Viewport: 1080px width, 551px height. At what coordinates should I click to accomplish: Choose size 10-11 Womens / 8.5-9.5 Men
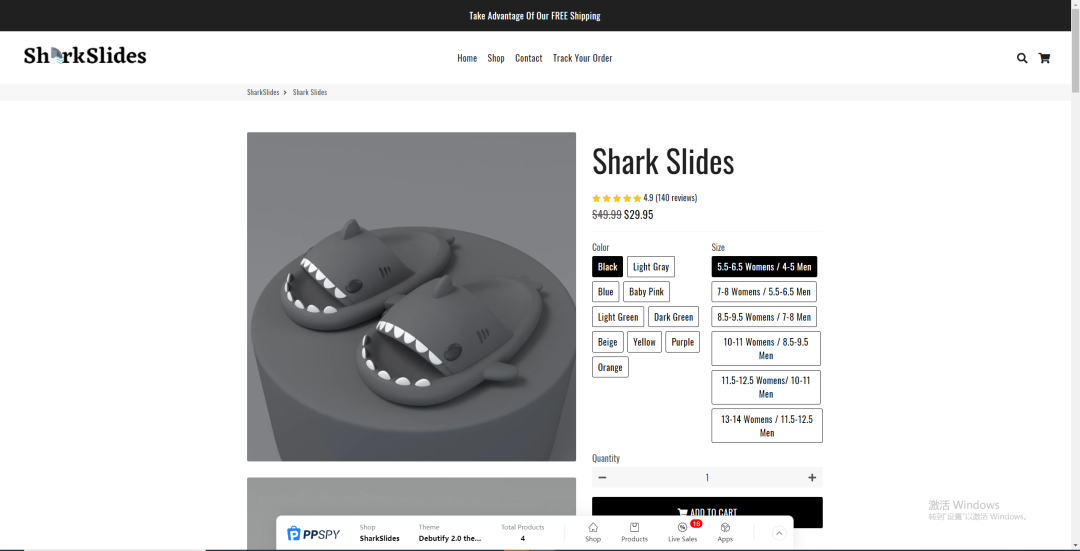(x=766, y=349)
